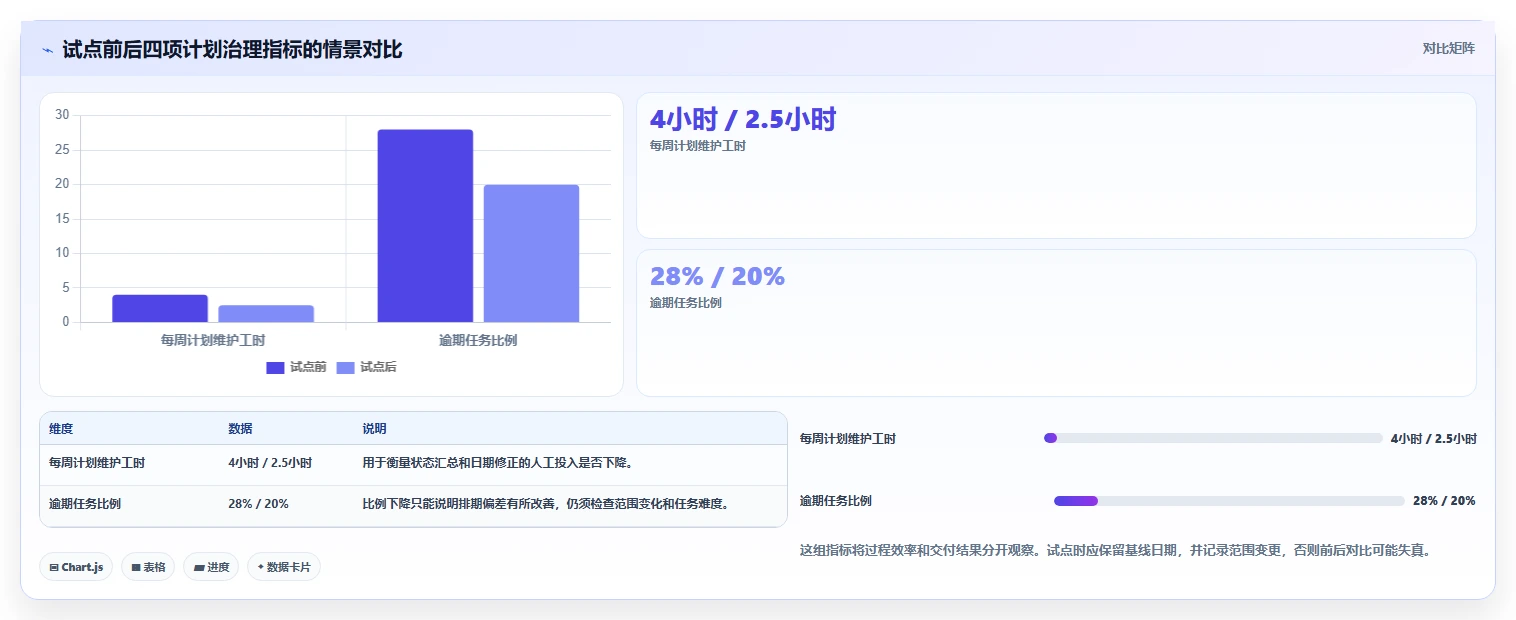The image size is (1516, 620).
Task: Click the footnote starting 这组指标将过程效率
Action: pos(1116,550)
